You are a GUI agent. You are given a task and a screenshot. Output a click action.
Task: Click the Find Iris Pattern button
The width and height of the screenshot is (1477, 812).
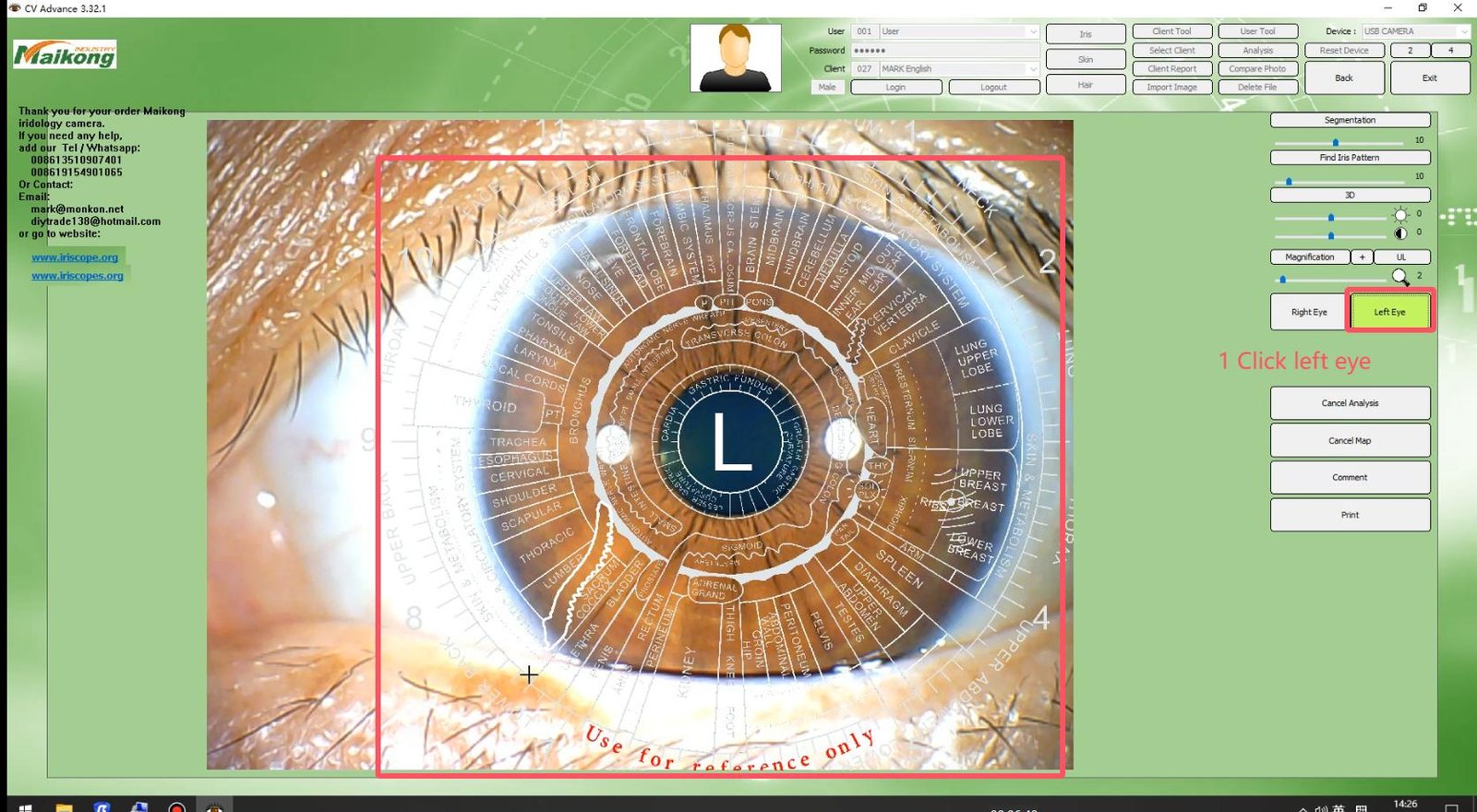1350,158
